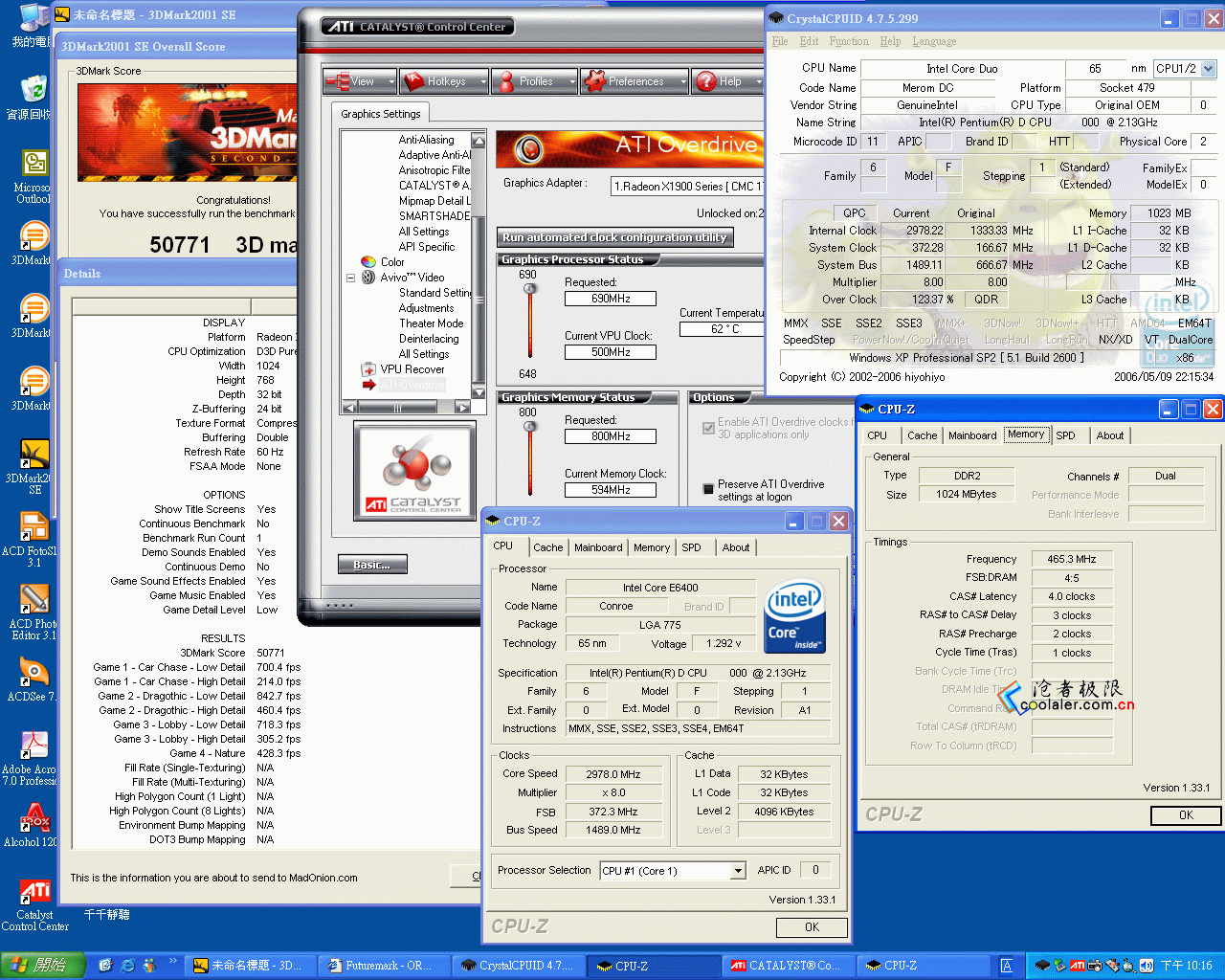Select the Cache tab in front CPU-Z window
The image size is (1225, 980).
pyautogui.click(x=548, y=547)
